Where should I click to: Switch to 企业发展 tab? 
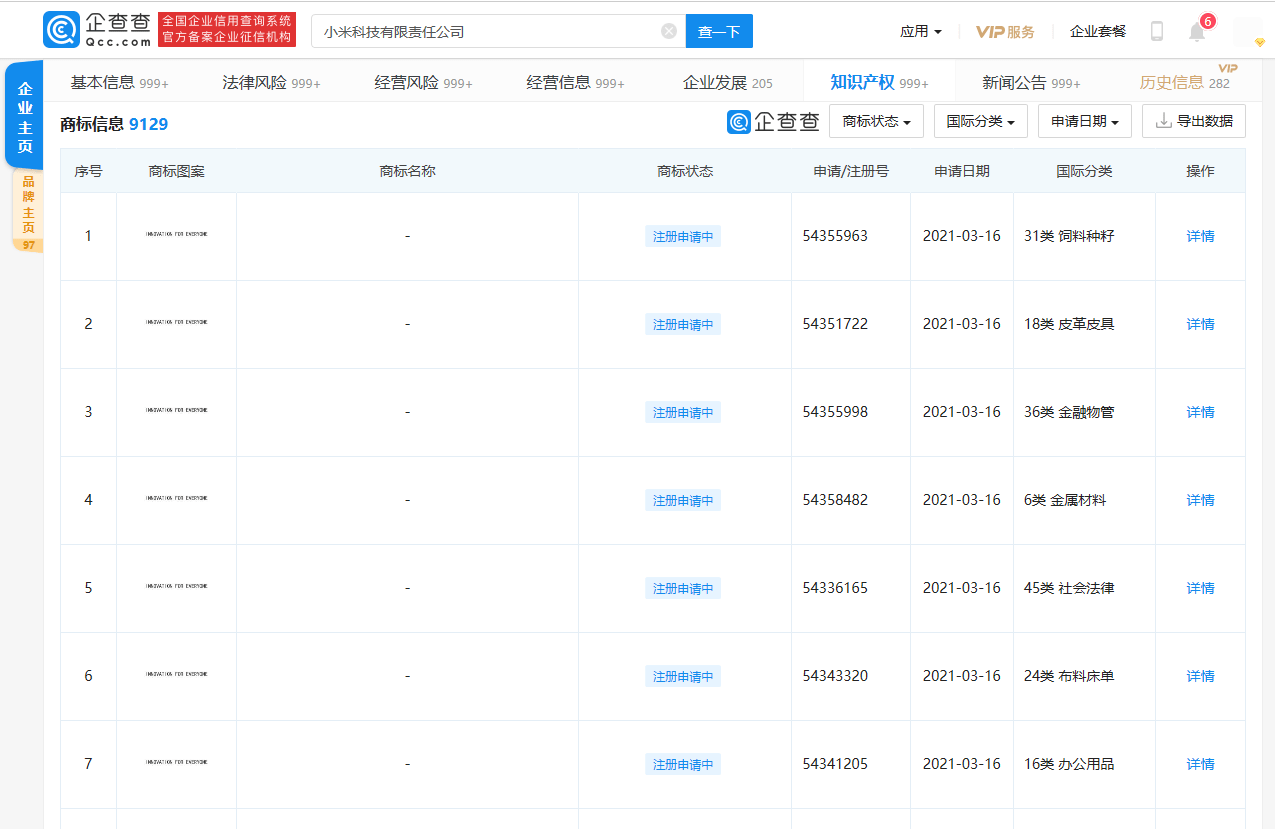pos(727,82)
